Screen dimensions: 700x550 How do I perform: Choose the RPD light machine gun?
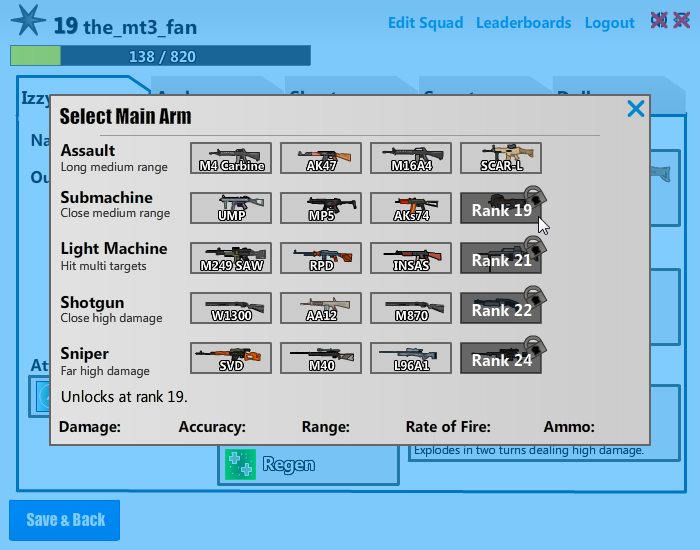tap(321, 258)
